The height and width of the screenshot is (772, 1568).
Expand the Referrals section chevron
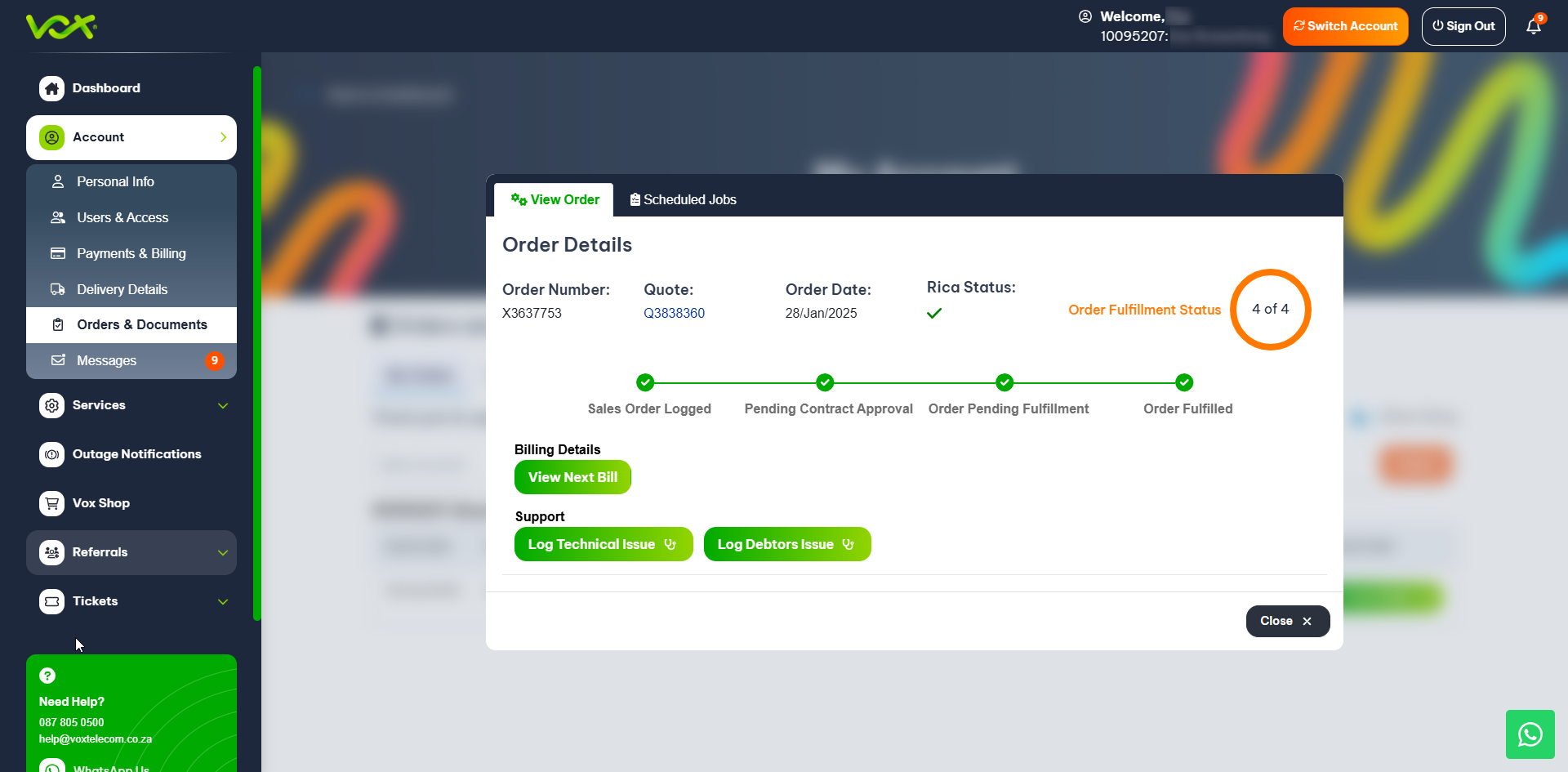coord(222,553)
